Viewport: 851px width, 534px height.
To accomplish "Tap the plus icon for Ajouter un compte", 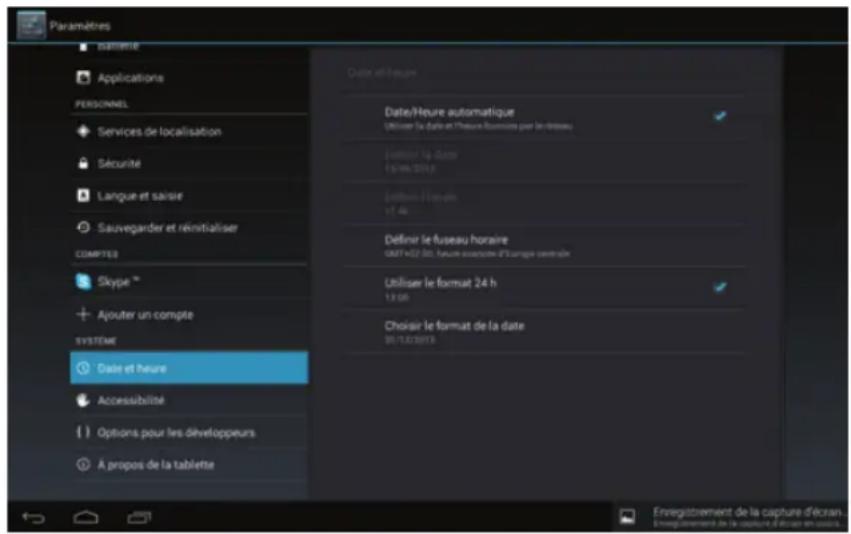I will click(x=83, y=314).
